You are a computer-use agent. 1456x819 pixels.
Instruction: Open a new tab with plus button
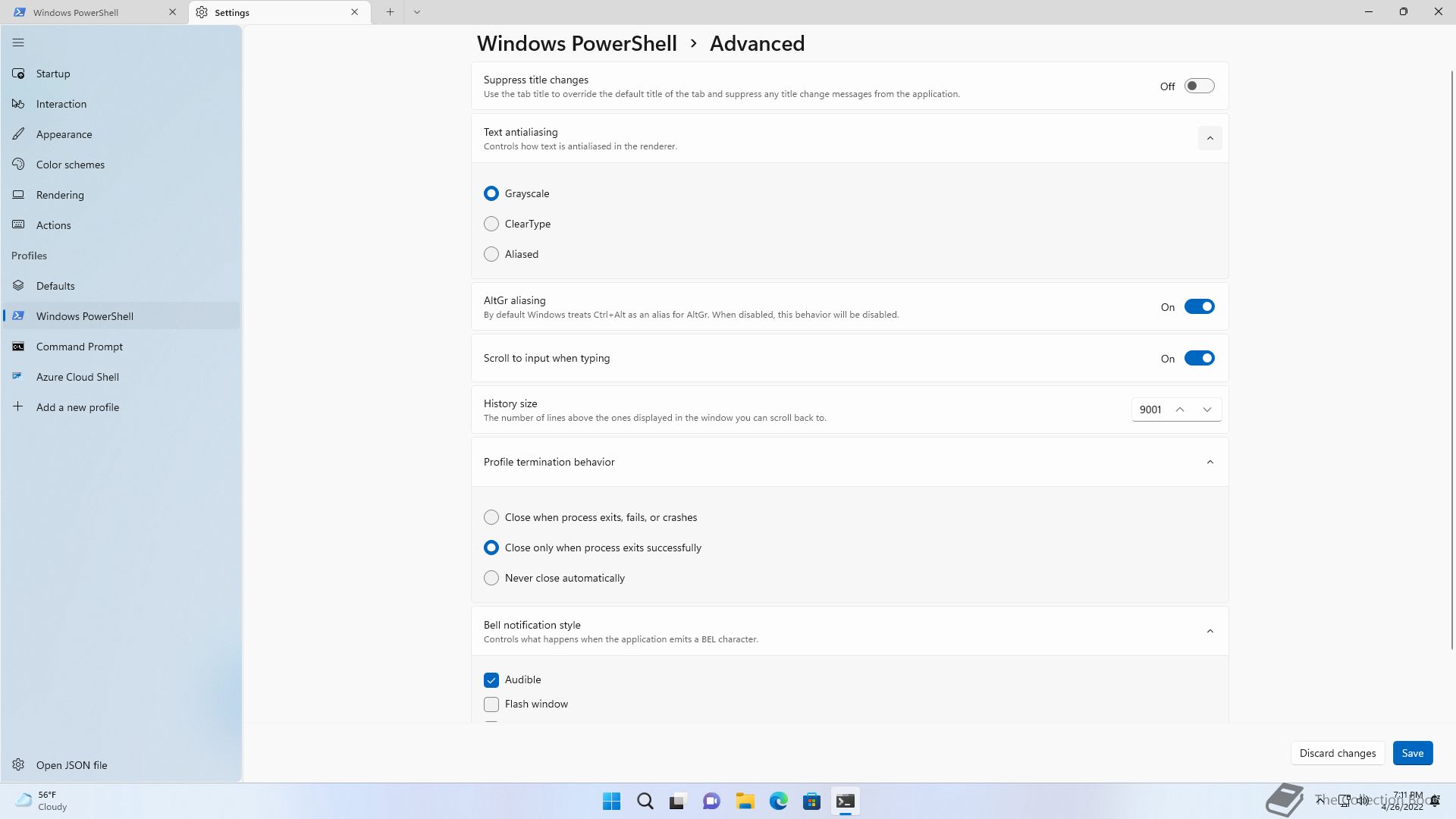pyautogui.click(x=390, y=12)
